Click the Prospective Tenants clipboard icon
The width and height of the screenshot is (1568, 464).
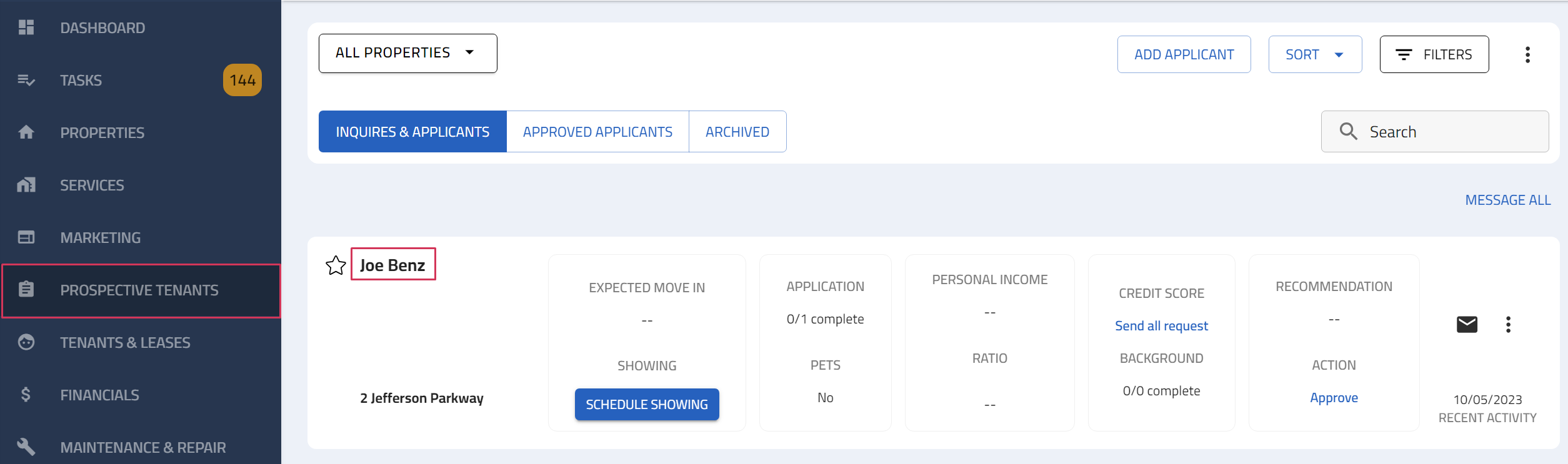26,290
